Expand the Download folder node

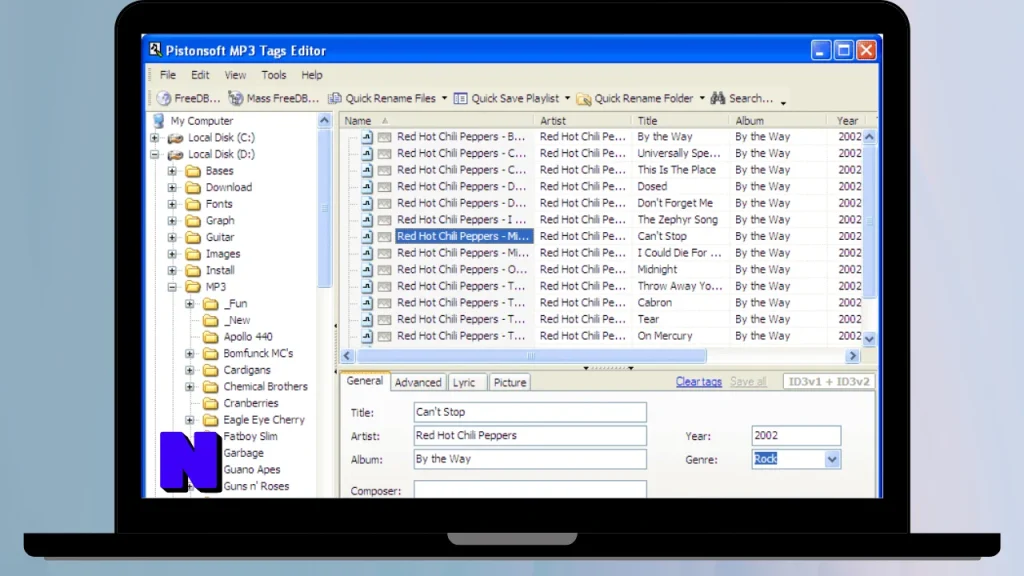(x=172, y=187)
